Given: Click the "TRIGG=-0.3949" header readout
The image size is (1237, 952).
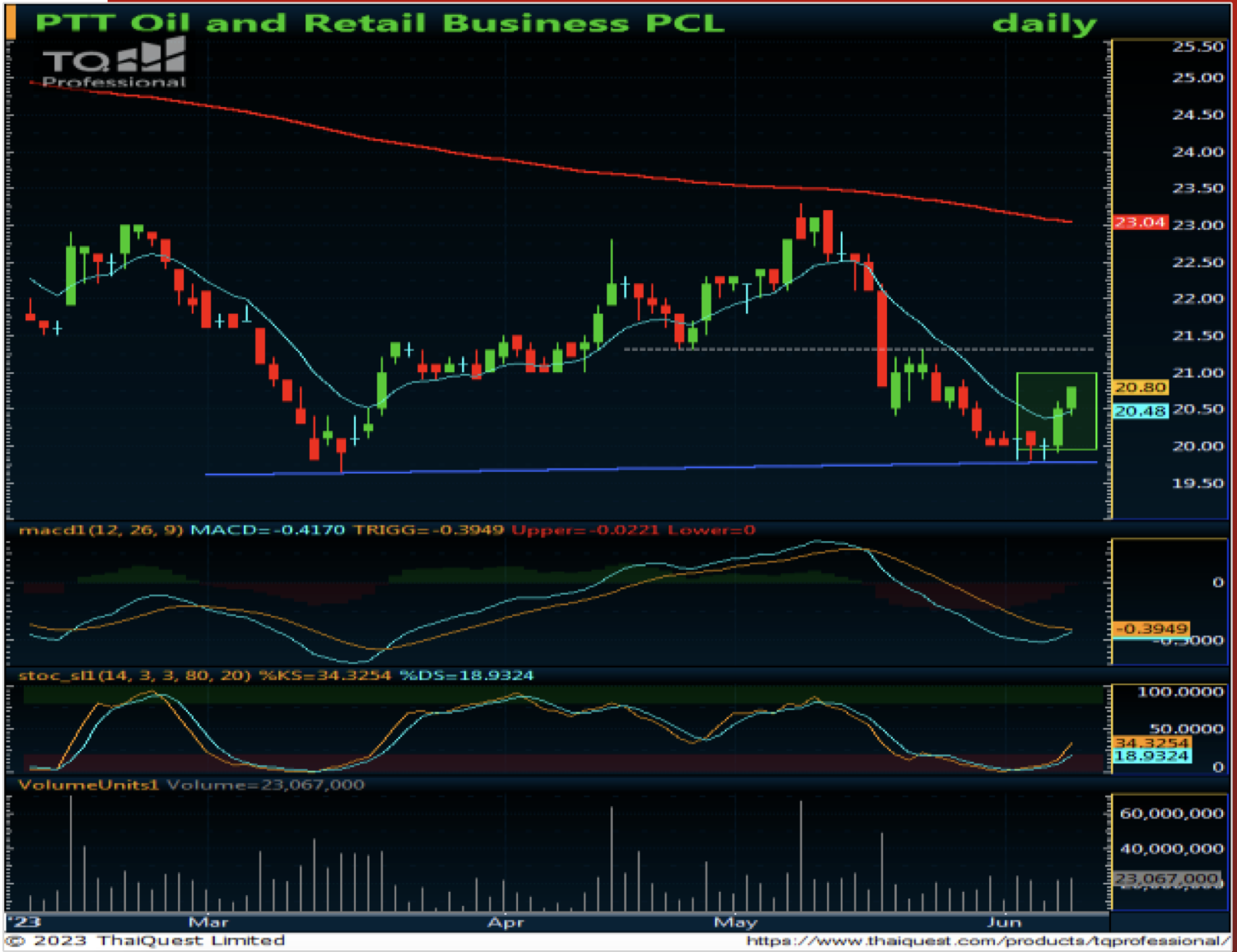Looking at the screenshot, I should pyautogui.click(x=428, y=530).
